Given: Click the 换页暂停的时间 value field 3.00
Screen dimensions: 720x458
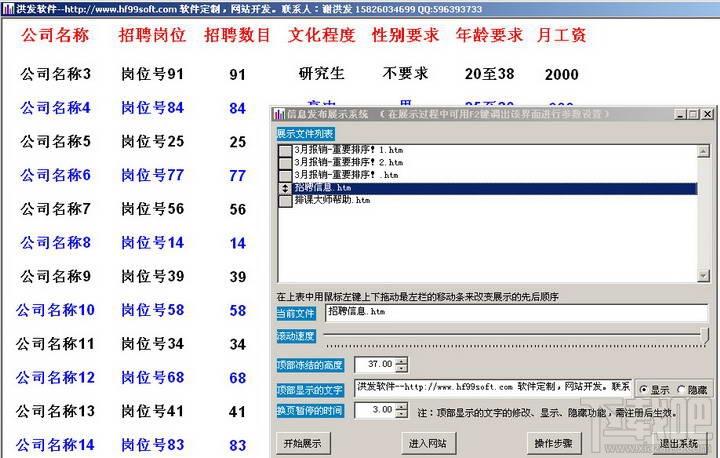Looking at the screenshot, I should click(x=376, y=409).
